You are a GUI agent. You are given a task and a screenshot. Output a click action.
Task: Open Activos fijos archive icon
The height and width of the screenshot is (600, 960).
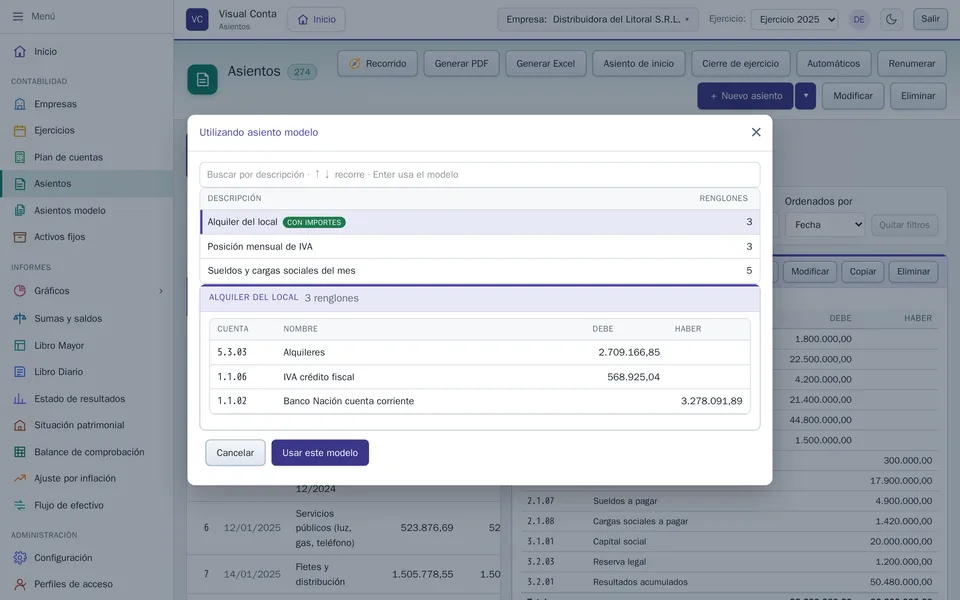click(x=20, y=237)
